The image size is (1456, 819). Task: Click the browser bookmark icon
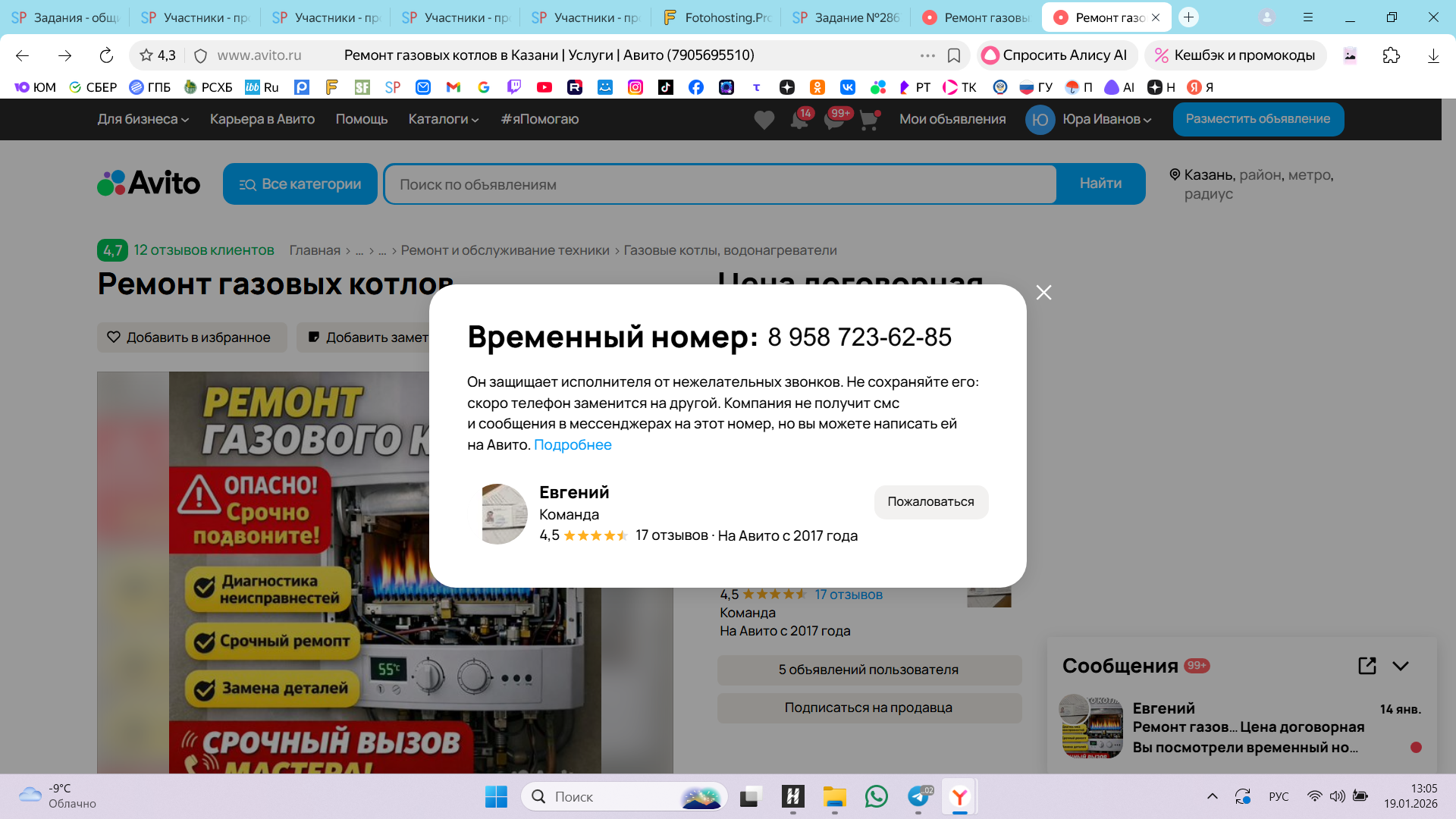click(954, 55)
